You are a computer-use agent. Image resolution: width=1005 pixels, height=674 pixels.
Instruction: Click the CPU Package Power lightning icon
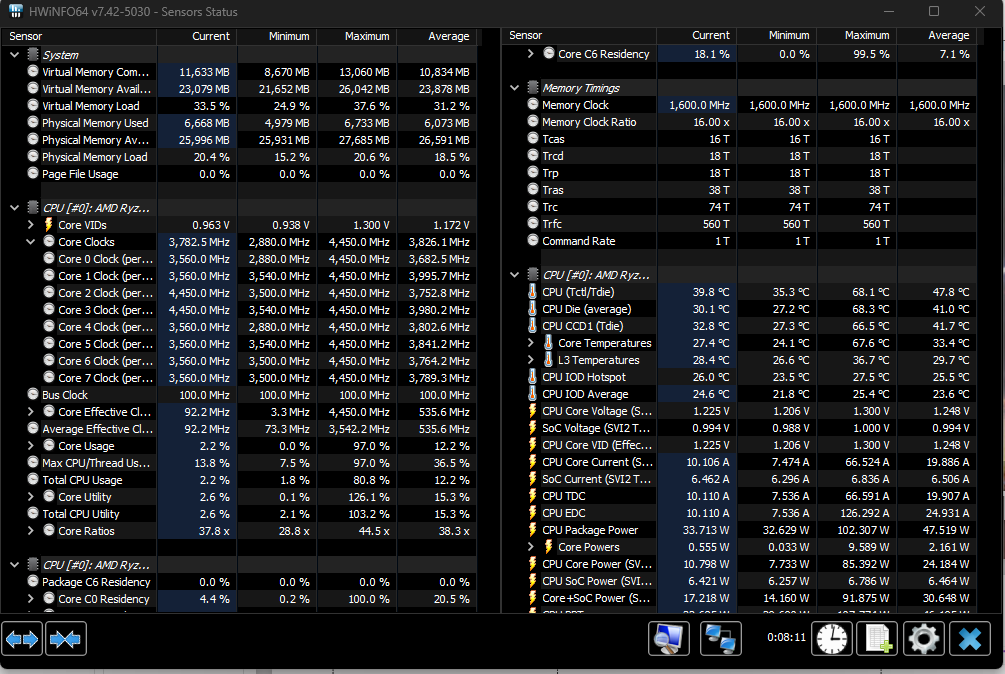[x=533, y=530]
